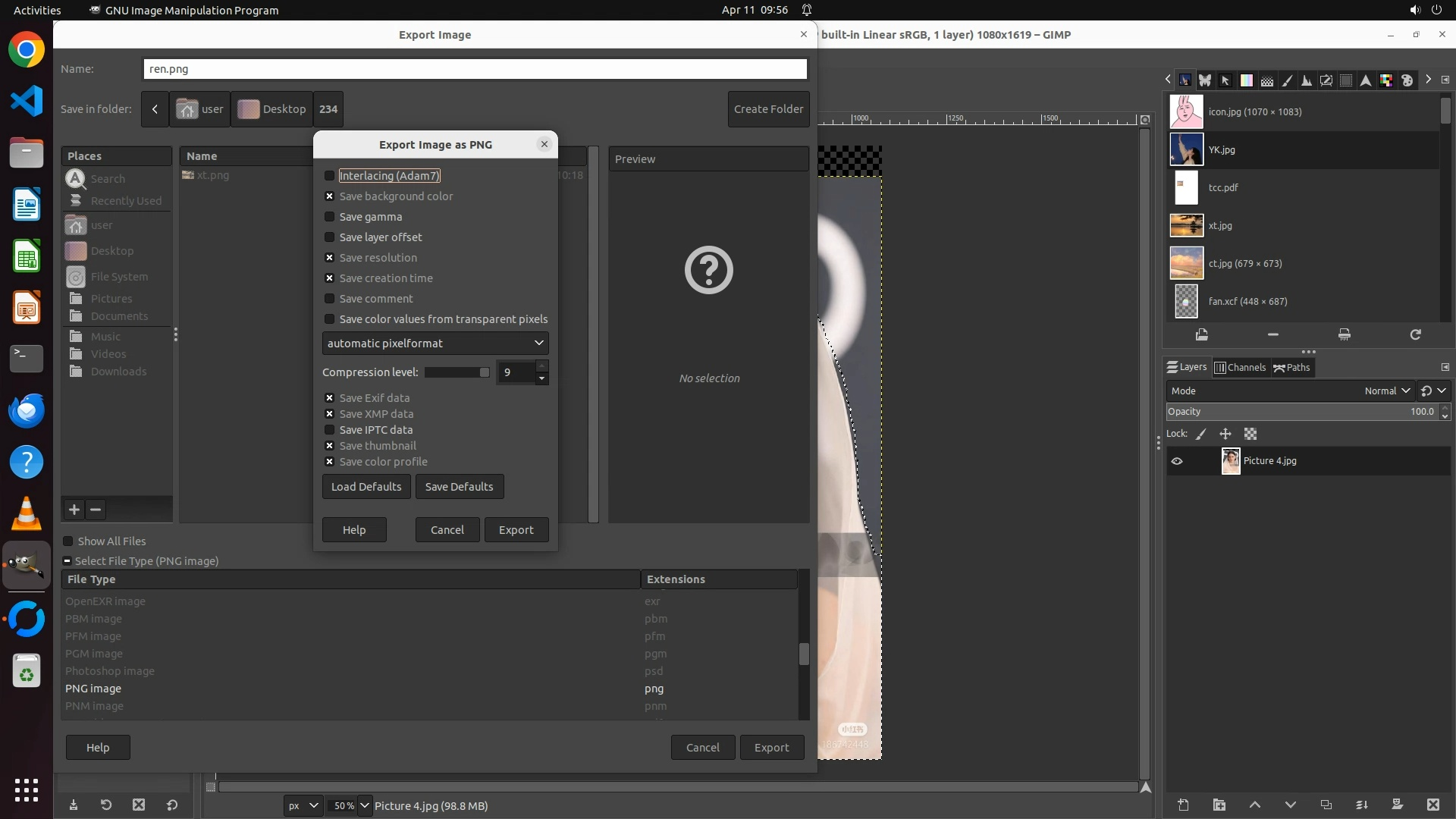Image resolution: width=1456 pixels, height=819 pixels.
Task: Enable the Interlacing (Adam7) checkbox
Action: point(329,176)
